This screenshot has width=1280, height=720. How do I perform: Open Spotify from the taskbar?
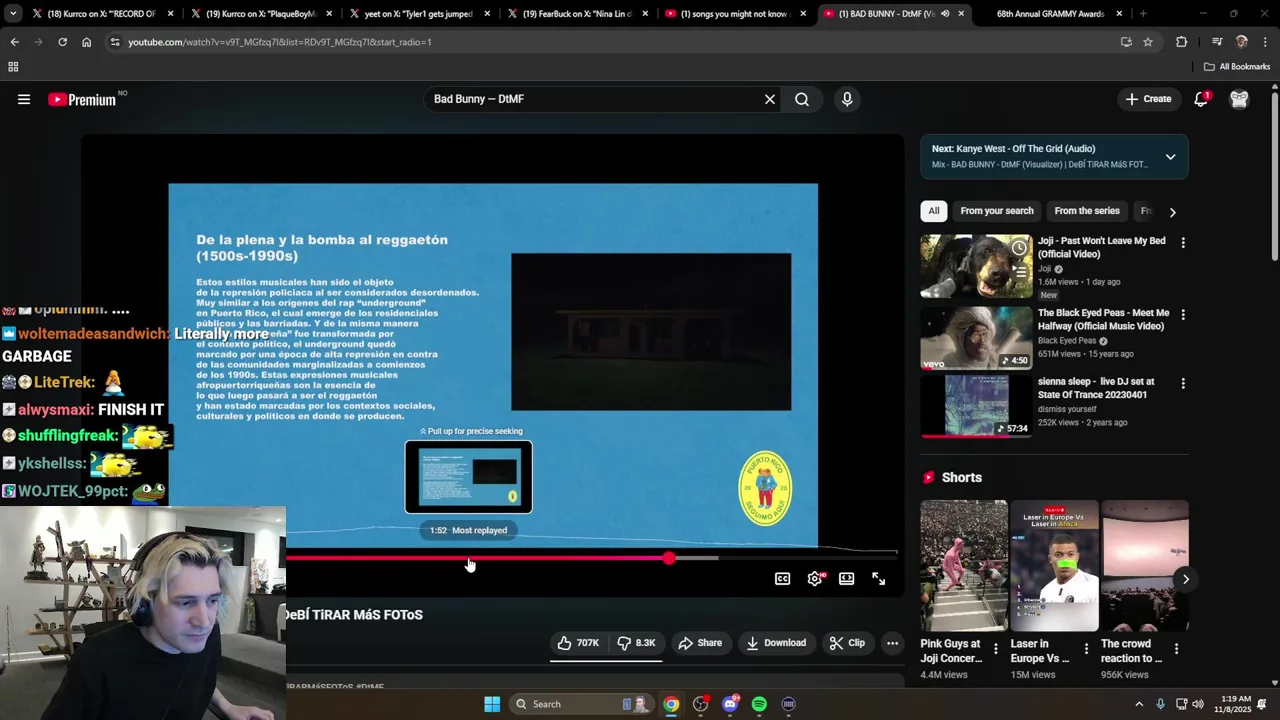(x=759, y=704)
